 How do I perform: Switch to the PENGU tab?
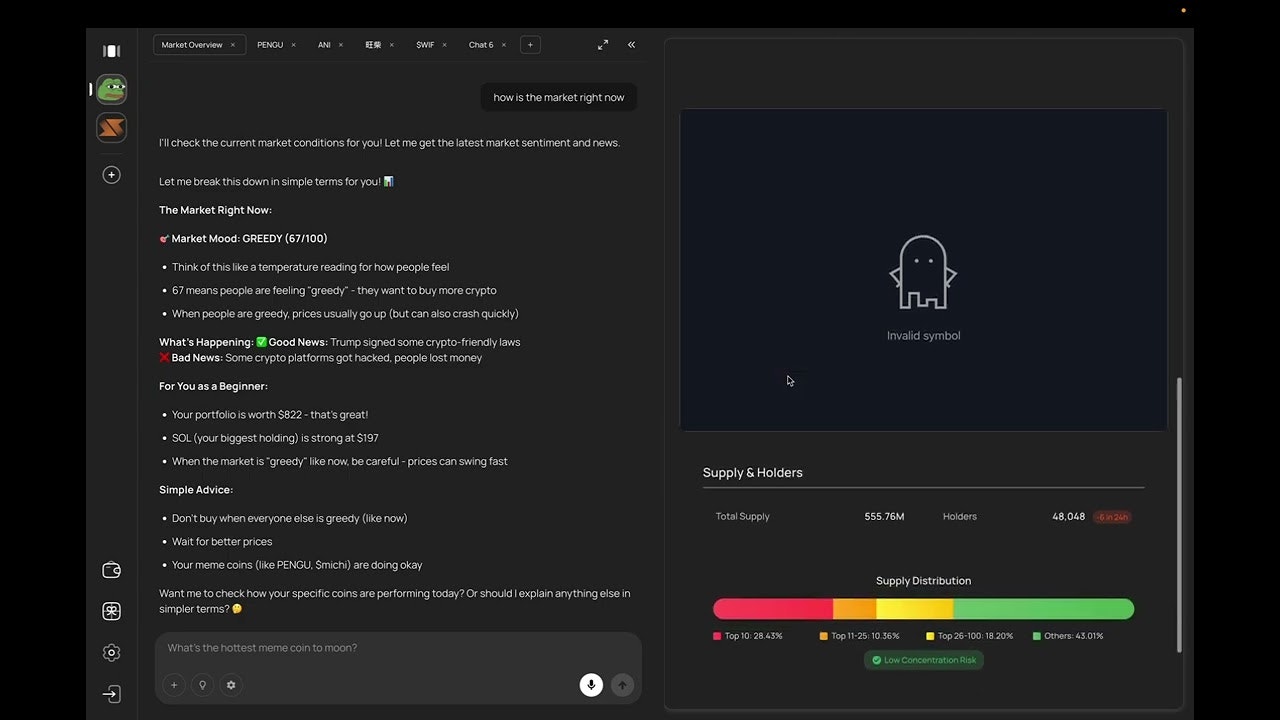click(x=269, y=44)
